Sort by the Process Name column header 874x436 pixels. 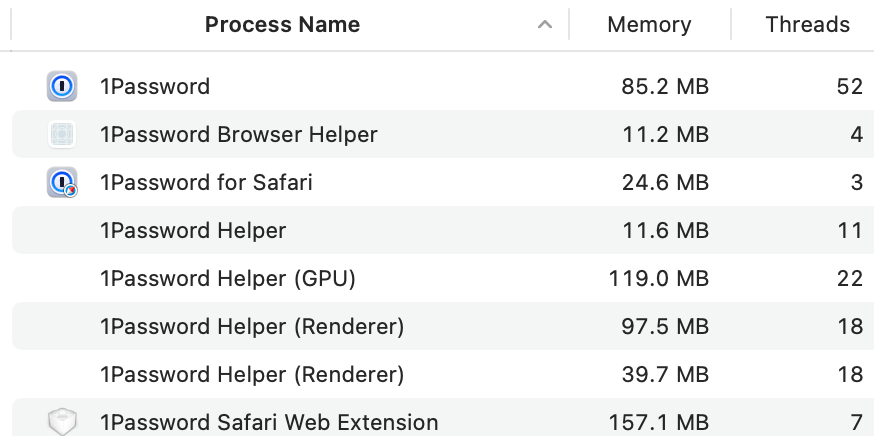282,25
